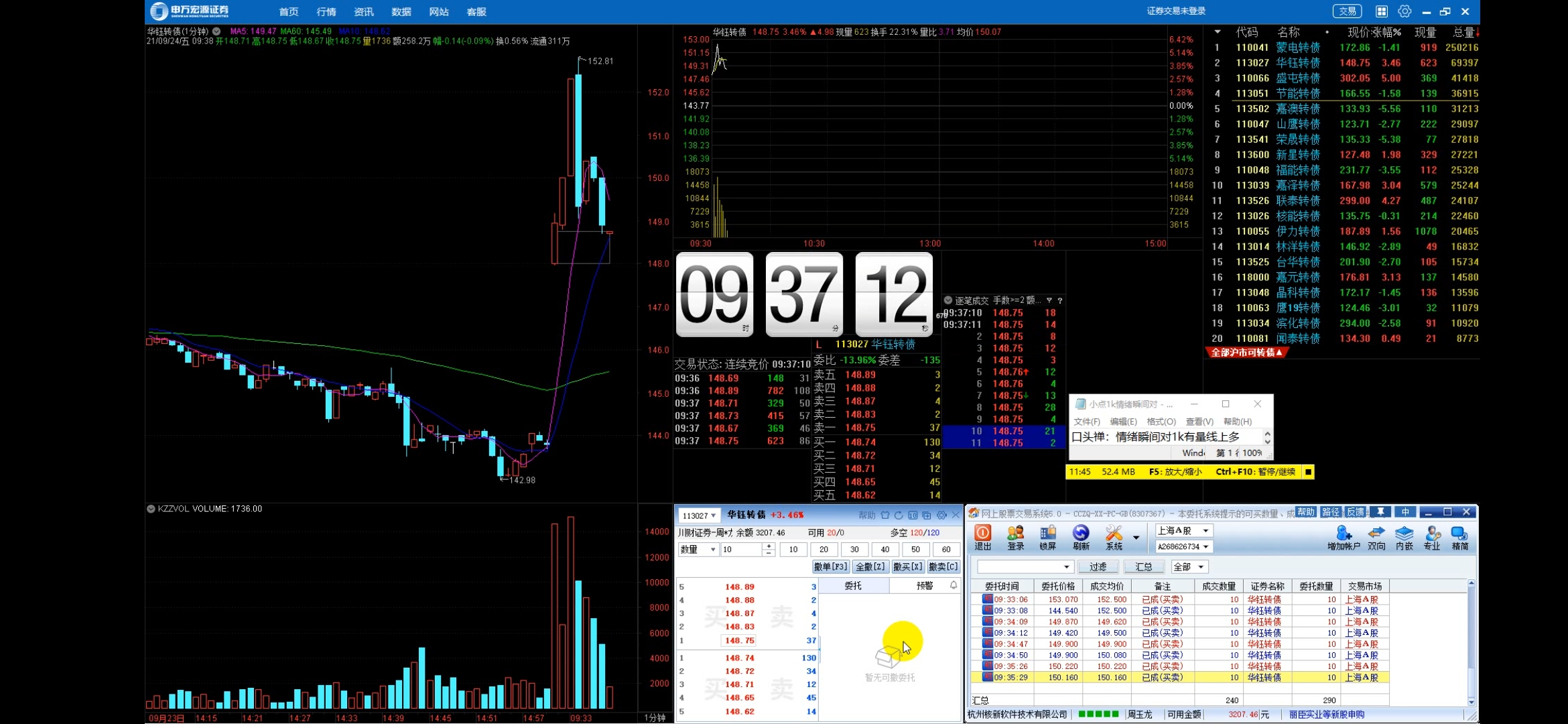The height and width of the screenshot is (724, 1568).
Task: Click the 精简 compact mode icon
Action: coord(1459,537)
